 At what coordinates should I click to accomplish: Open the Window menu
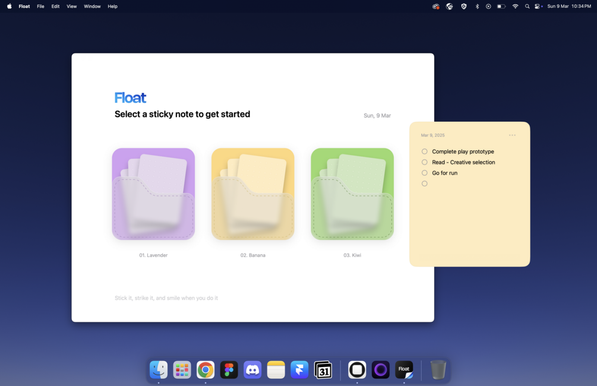tap(92, 6)
